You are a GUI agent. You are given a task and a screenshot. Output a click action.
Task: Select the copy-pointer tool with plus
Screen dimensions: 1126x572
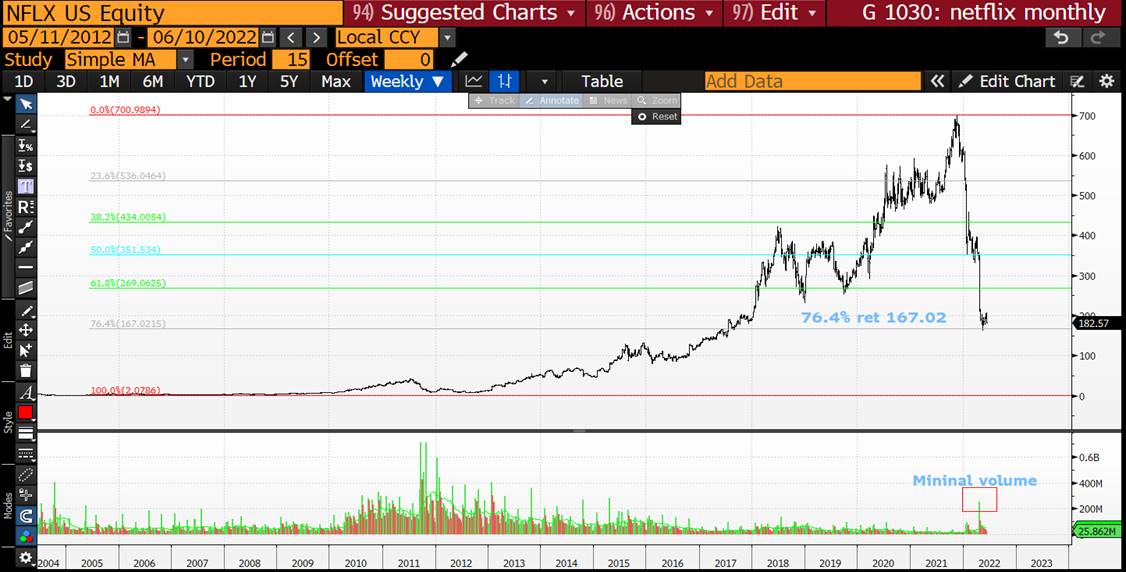[26, 350]
